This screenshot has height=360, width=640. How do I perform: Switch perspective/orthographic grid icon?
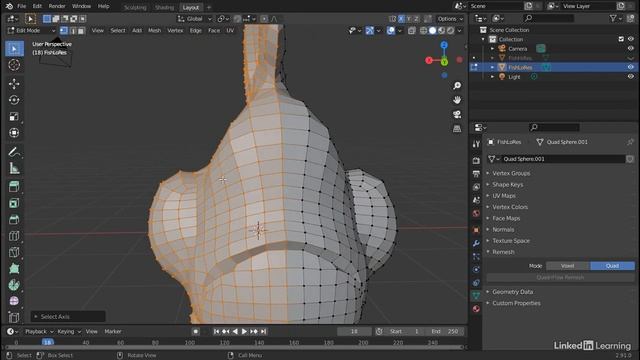click(x=457, y=129)
